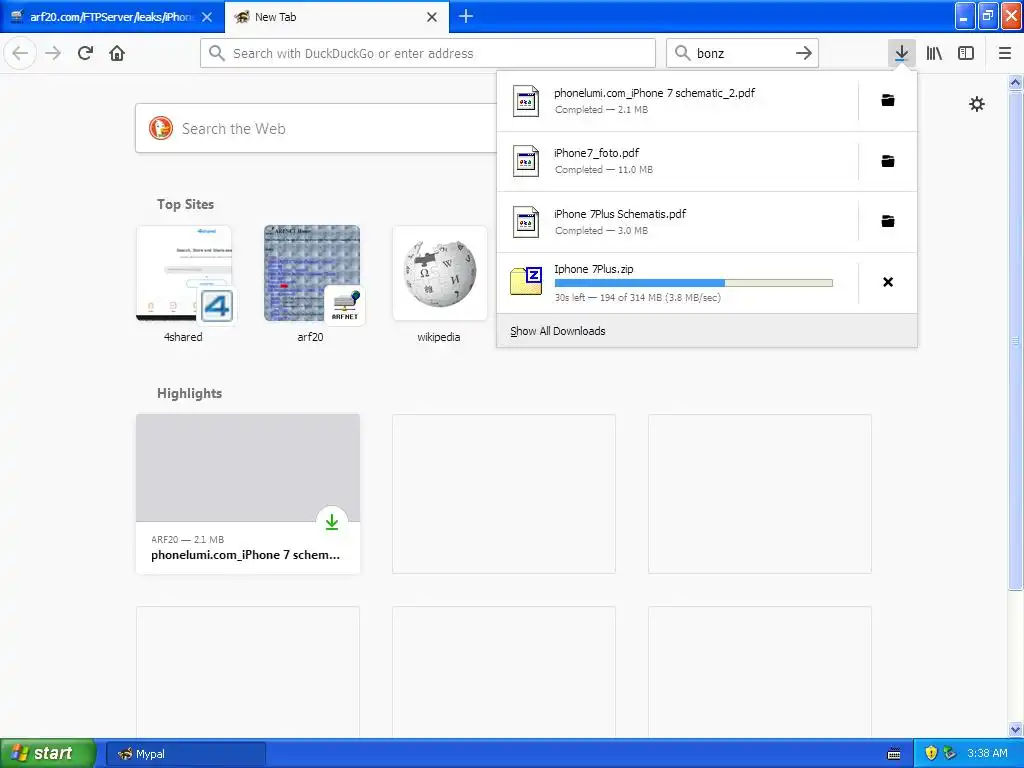Image resolution: width=1024 pixels, height=768 pixels.
Task: Click the network connection tray icon
Action: 950,753
